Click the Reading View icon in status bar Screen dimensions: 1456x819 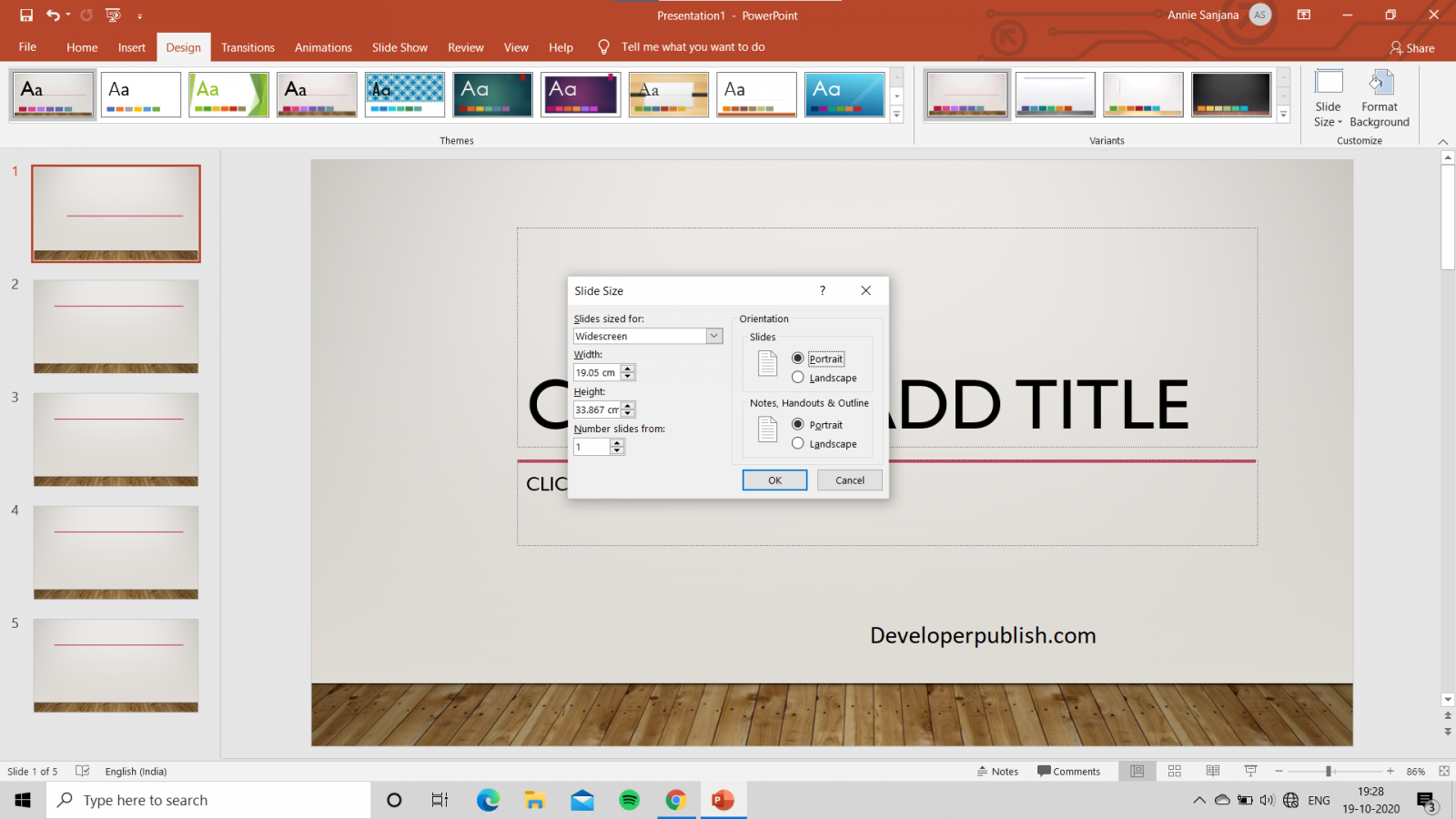click(1212, 771)
